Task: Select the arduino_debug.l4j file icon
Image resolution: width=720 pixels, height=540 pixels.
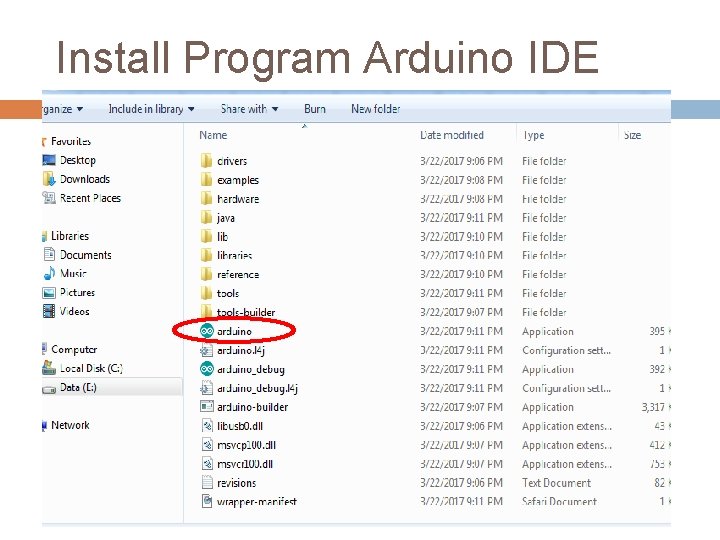Action: click(x=207, y=388)
